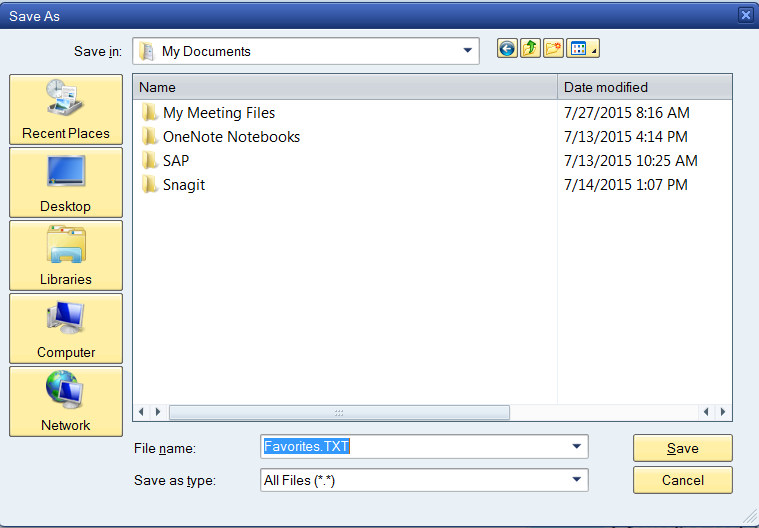Screen dimensions: 759x528
Task: Browse the Network location
Action: tap(66, 401)
